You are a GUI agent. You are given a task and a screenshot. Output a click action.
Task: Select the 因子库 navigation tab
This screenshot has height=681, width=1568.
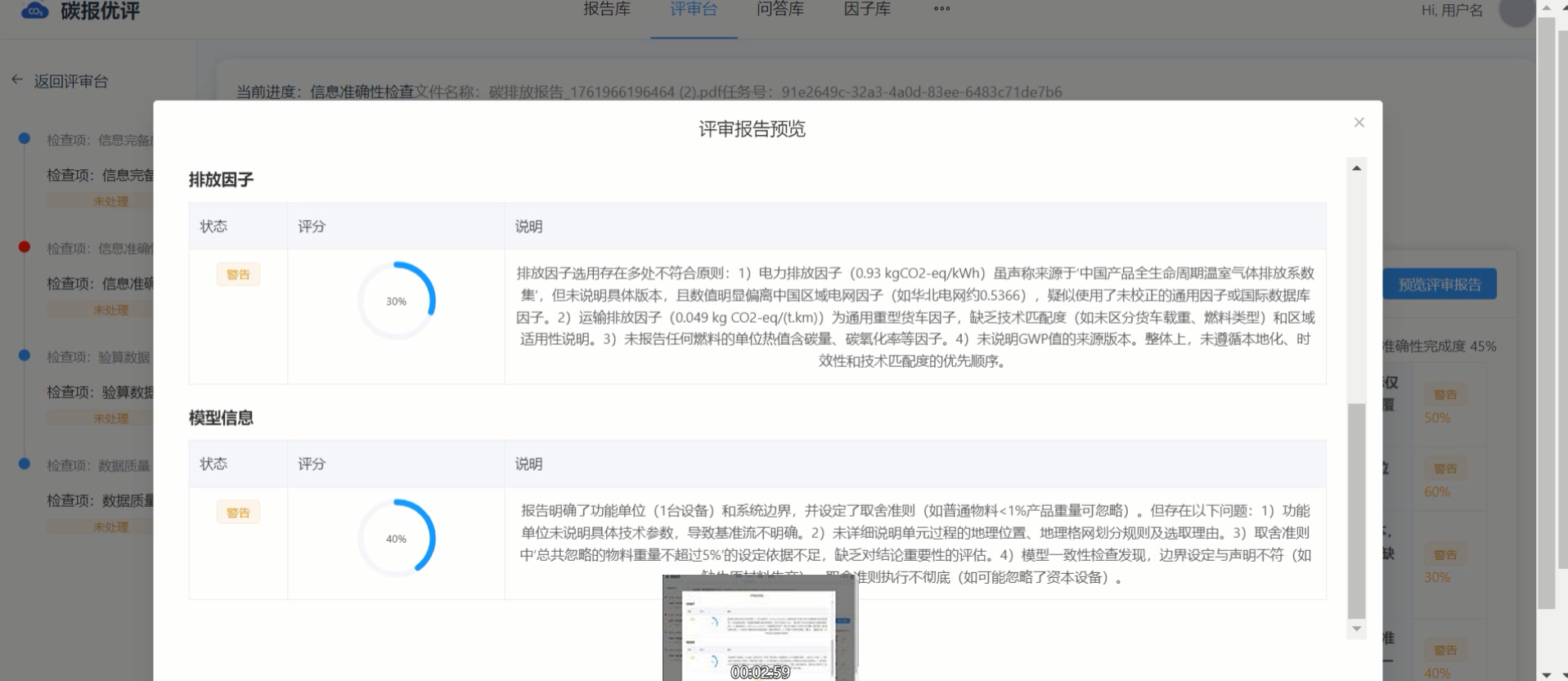coord(866,10)
